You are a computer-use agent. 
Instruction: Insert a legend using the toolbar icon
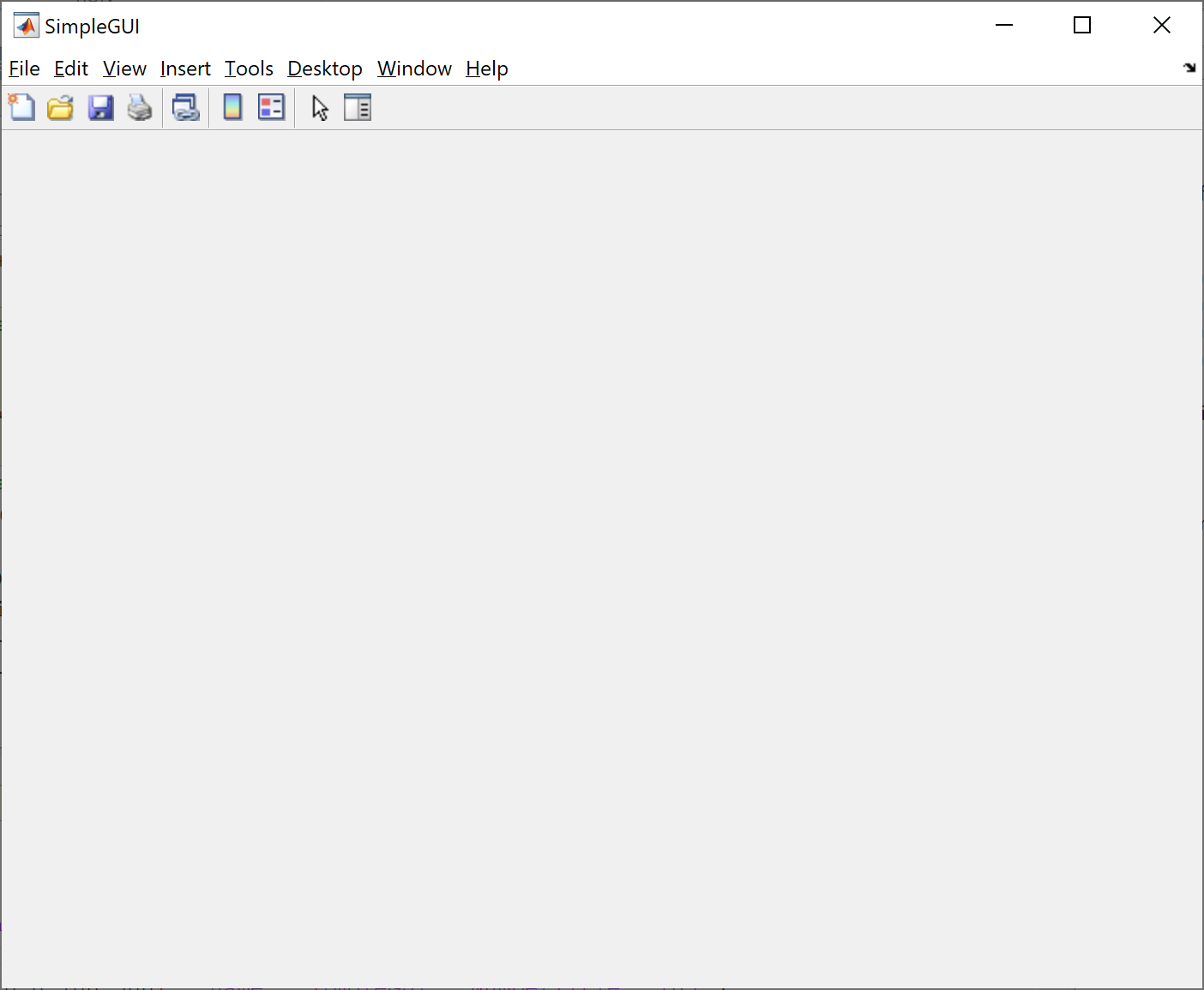271,108
